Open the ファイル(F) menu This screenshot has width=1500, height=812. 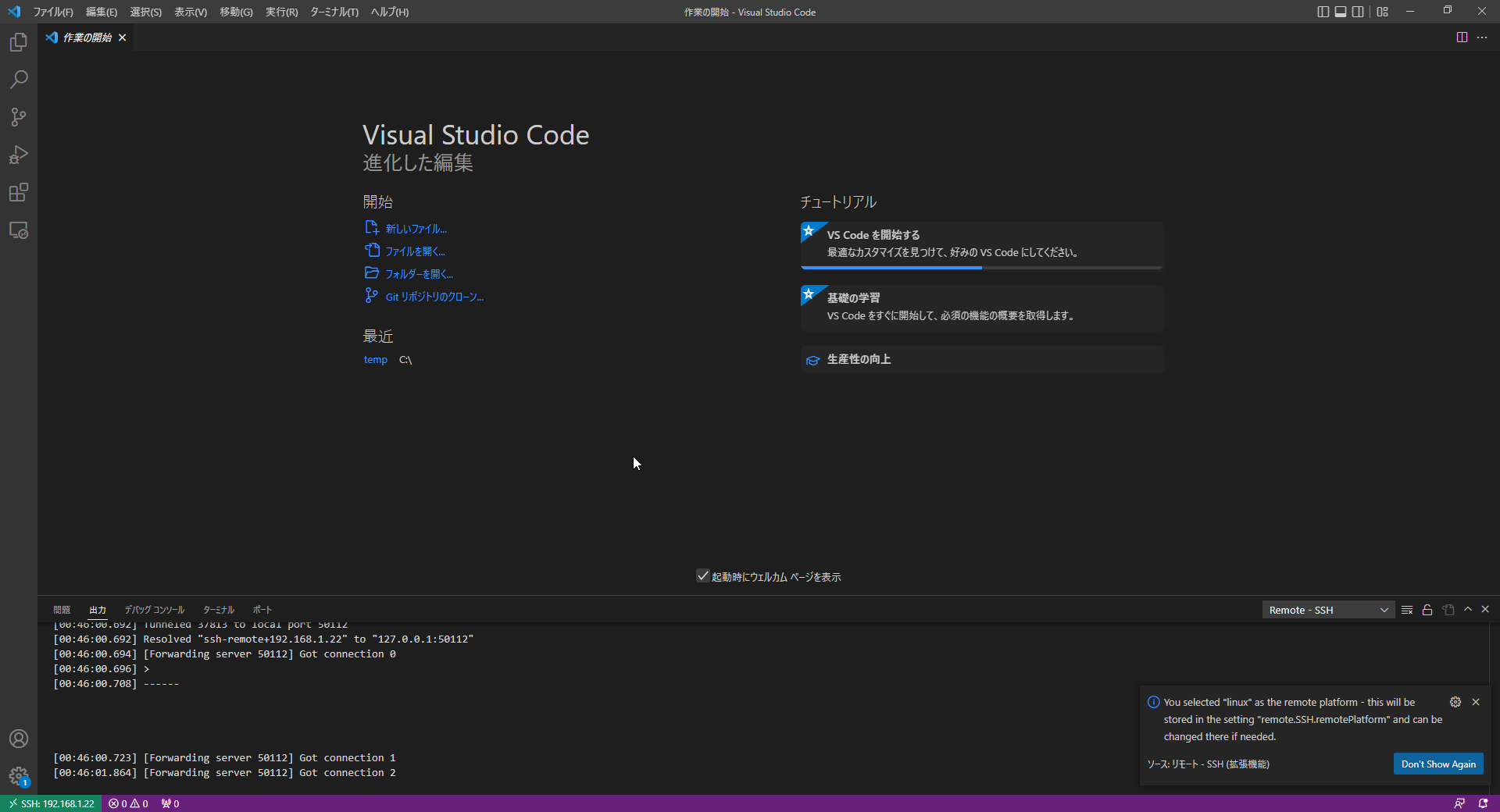(x=53, y=12)
